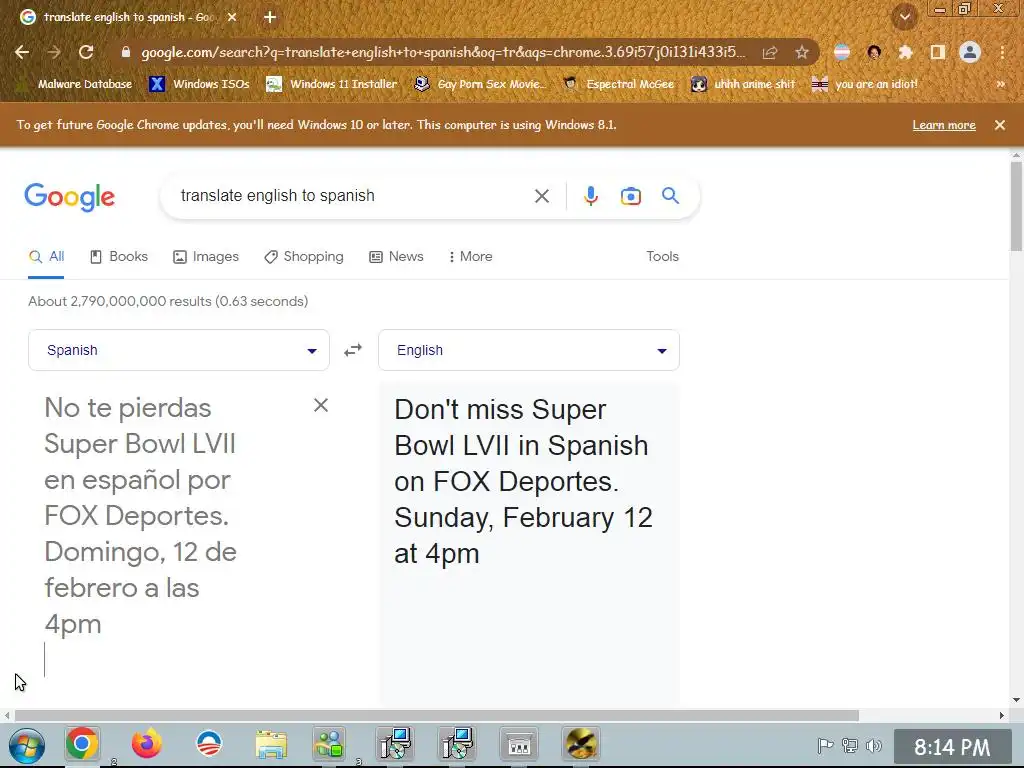Switch to the News tab
This screenshot has height=768, width=1024.
[396, 257]
